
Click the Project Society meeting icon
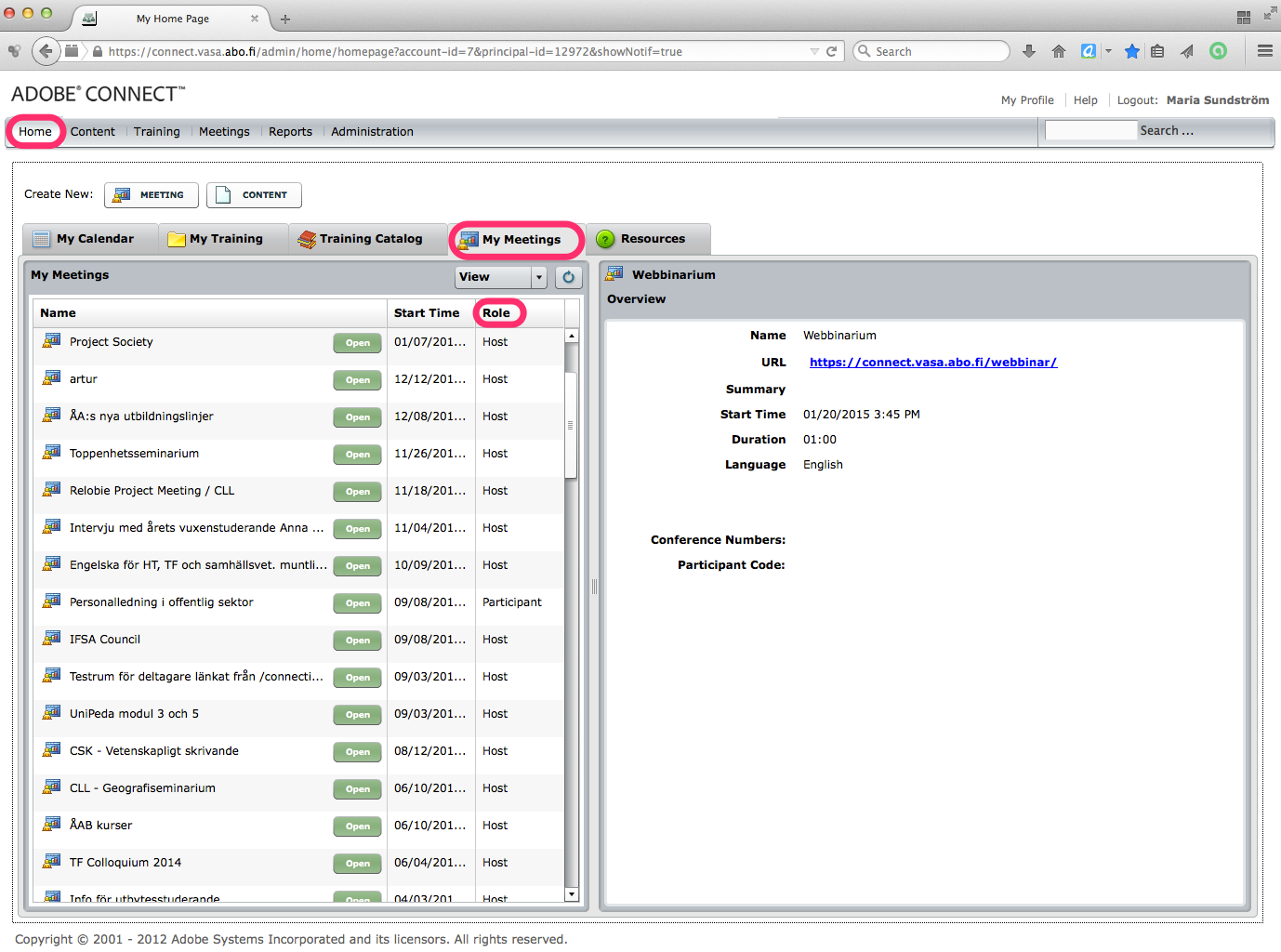pyautogui.click(x=52, y=341)
